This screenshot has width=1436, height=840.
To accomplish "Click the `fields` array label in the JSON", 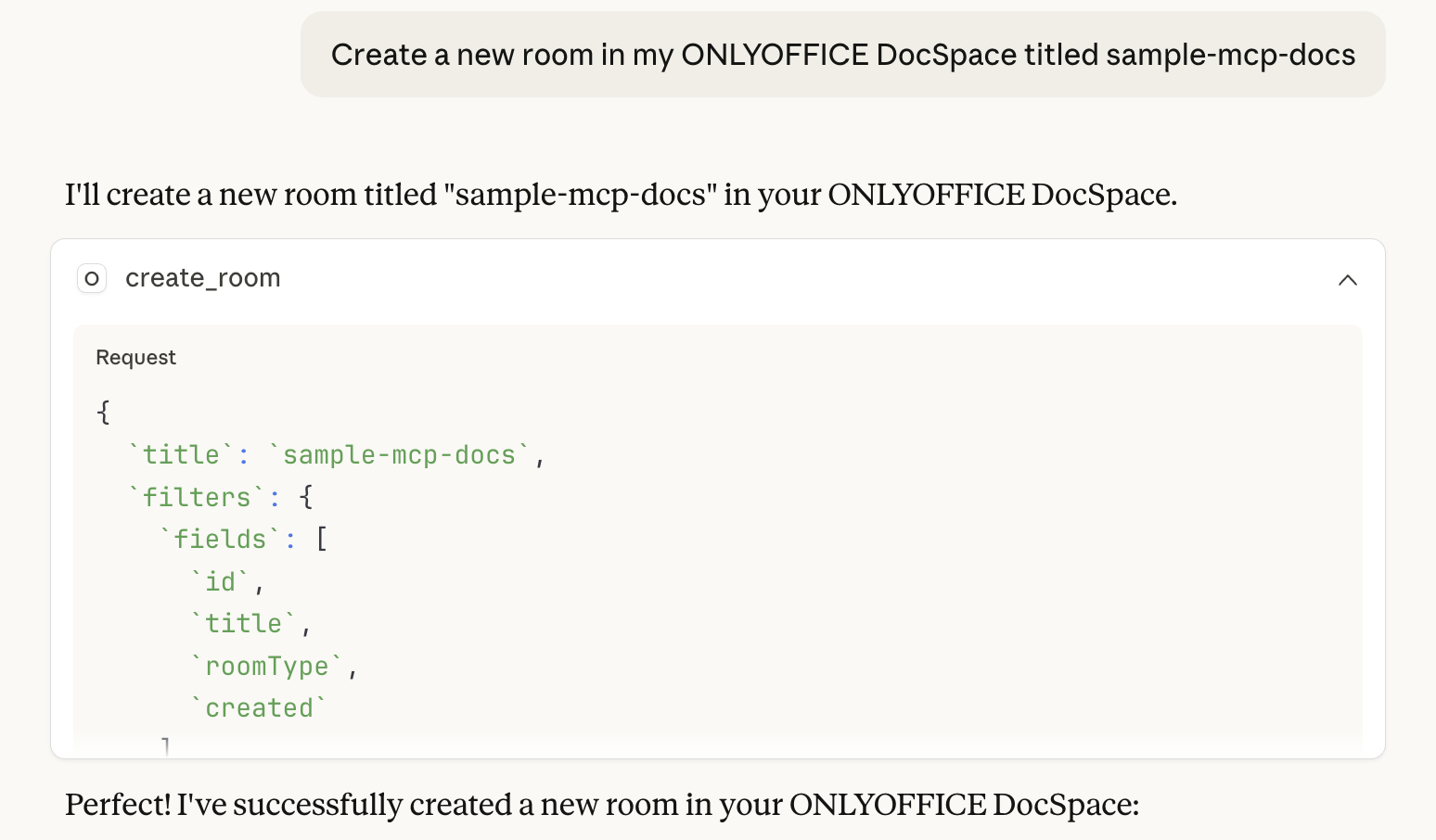I will coord(222,539).
